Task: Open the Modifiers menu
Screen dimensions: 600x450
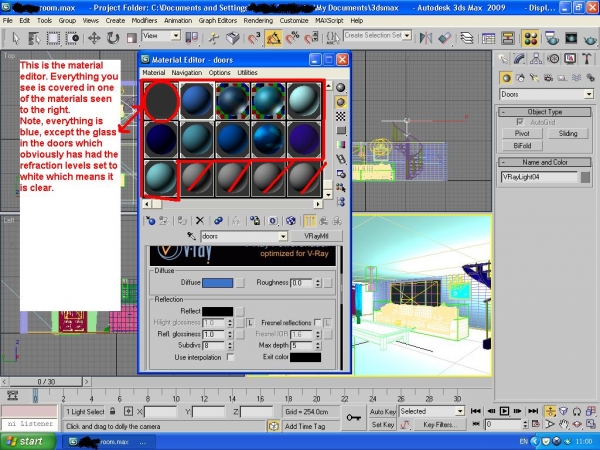Action: [x=144, y=21]
